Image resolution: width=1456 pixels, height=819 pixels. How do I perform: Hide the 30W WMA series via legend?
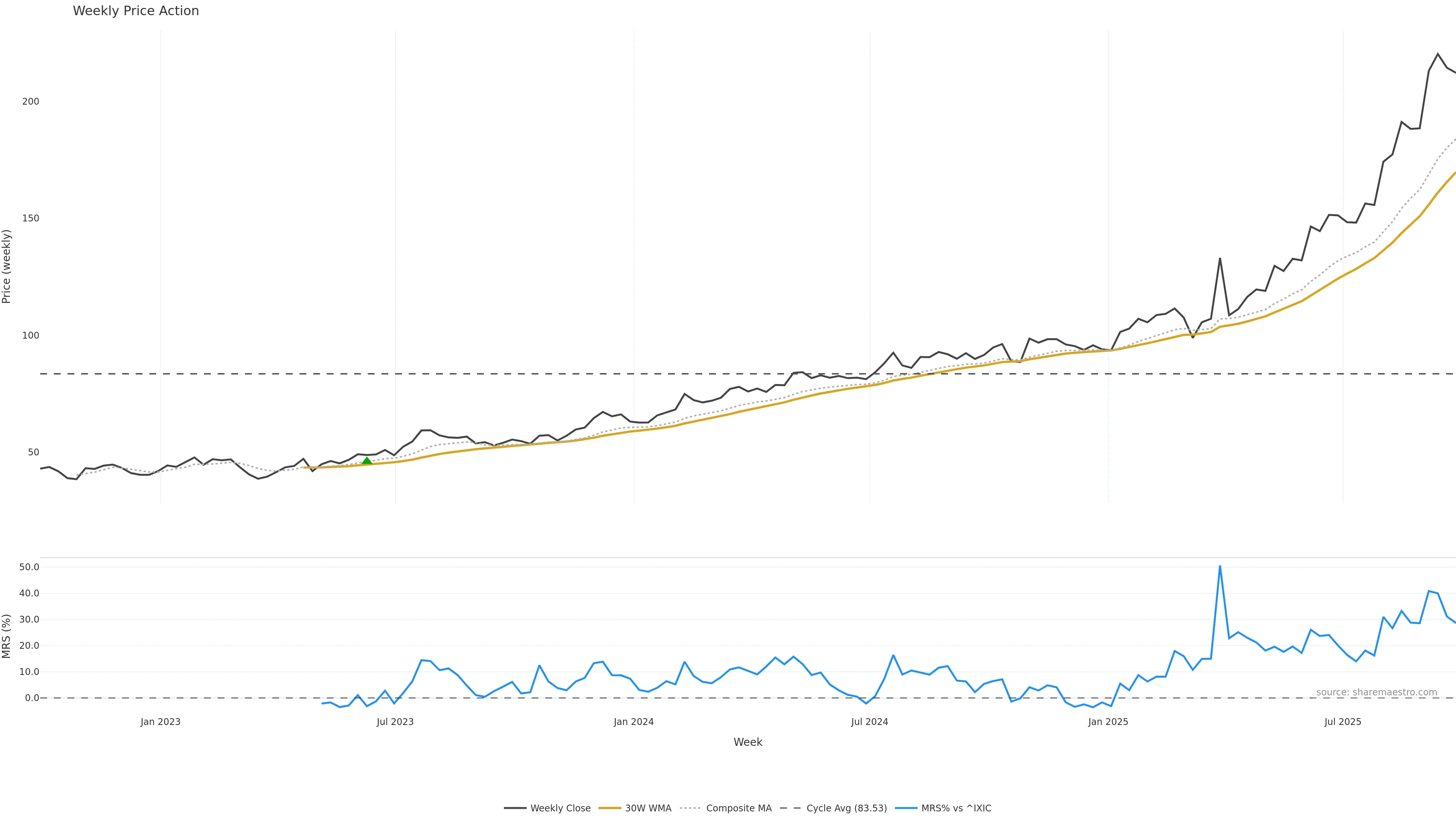(648, 808)
